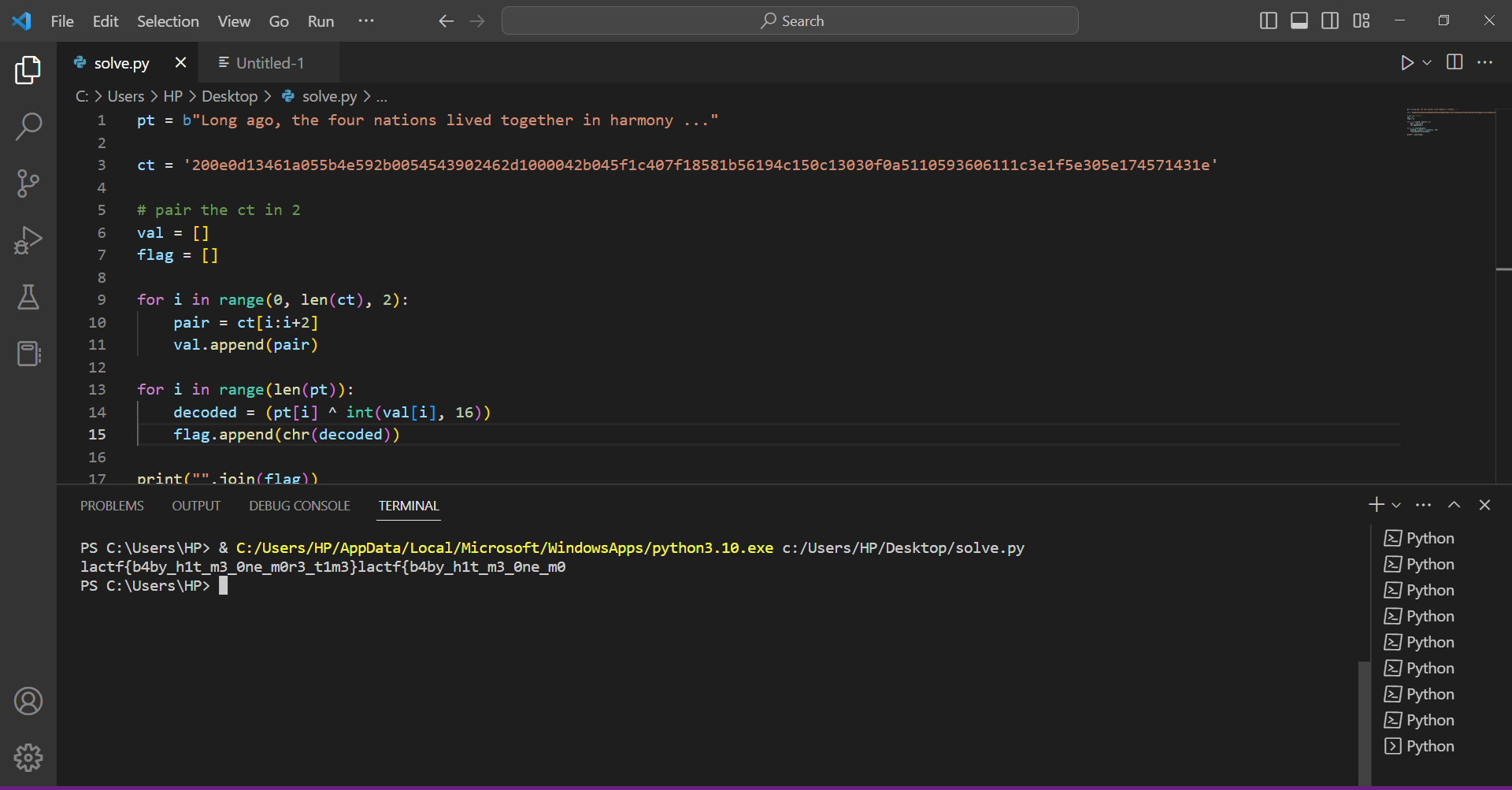Click the editor minimap preview

(x=1451, y=122)
